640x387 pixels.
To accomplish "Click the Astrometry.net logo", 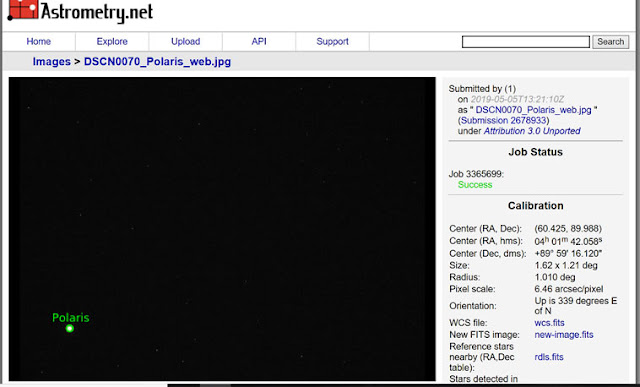I will coord(80,11).
